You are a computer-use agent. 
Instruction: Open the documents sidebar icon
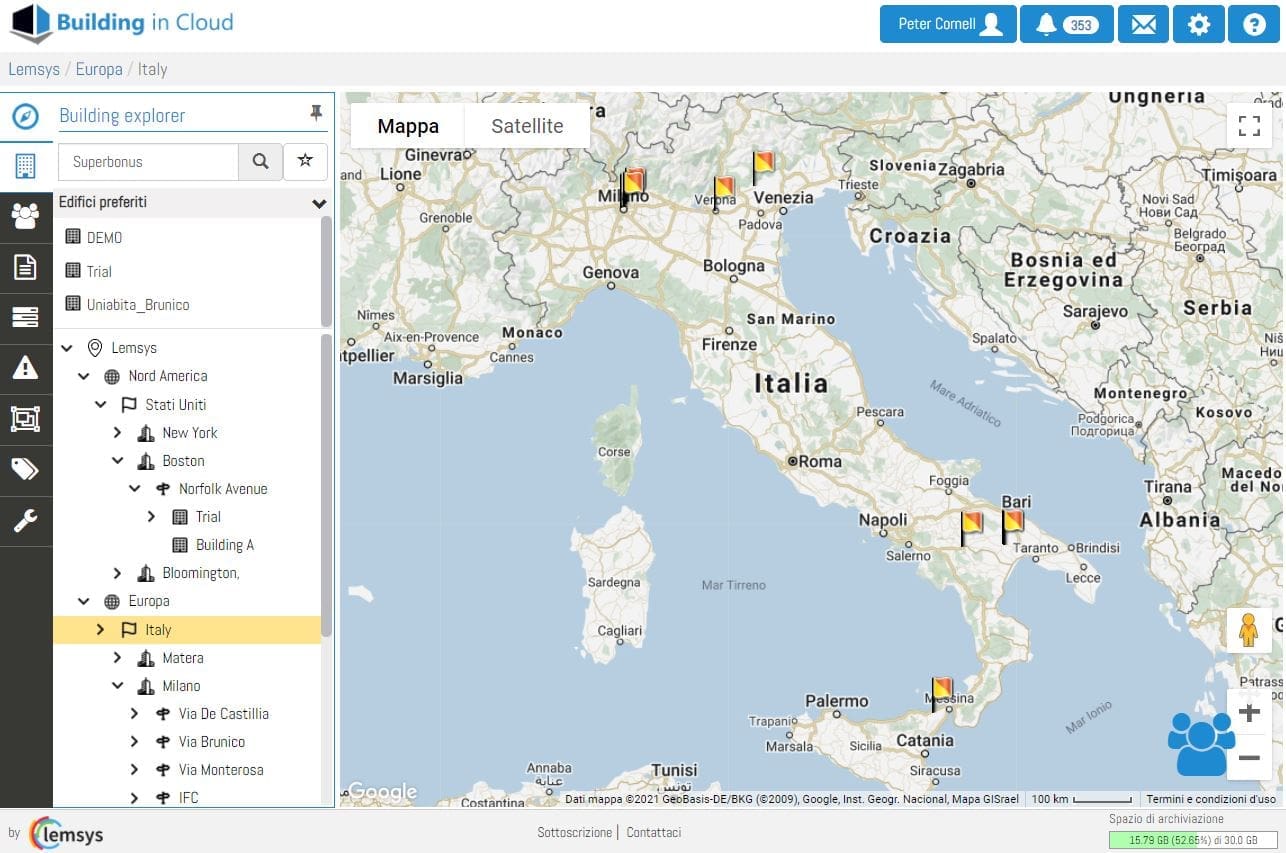[x=26, y=267]
